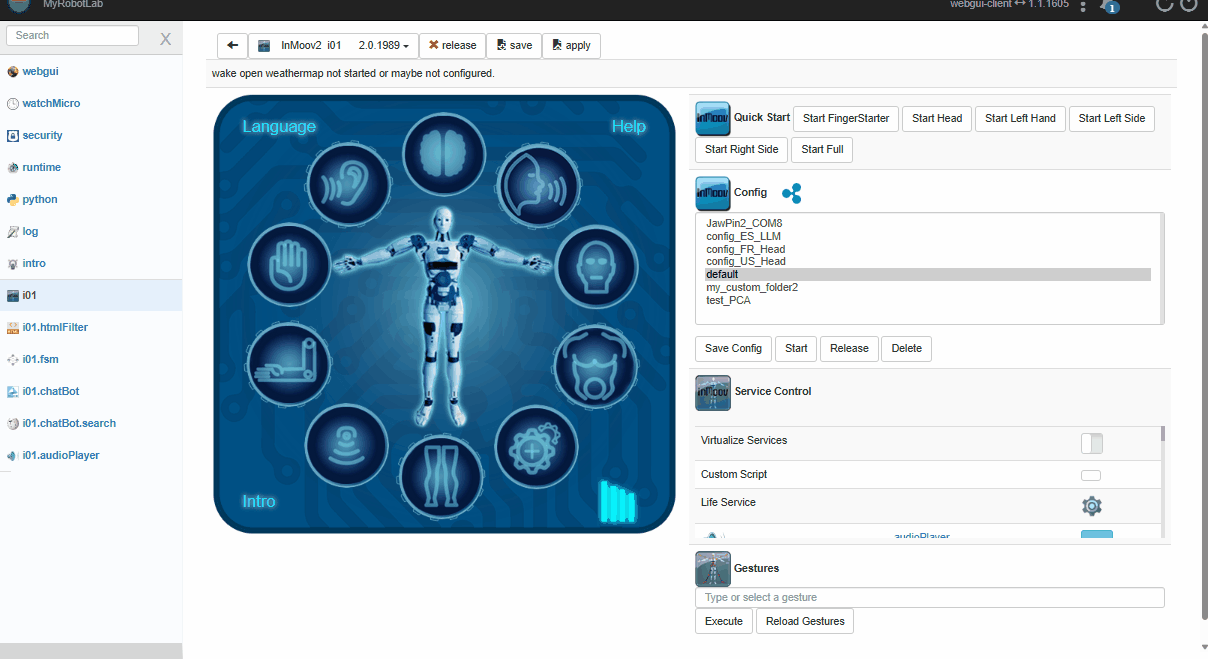Click the blue nodes icon beside Config
Viewport: 1208px width, 659px height.
[792, 193]
